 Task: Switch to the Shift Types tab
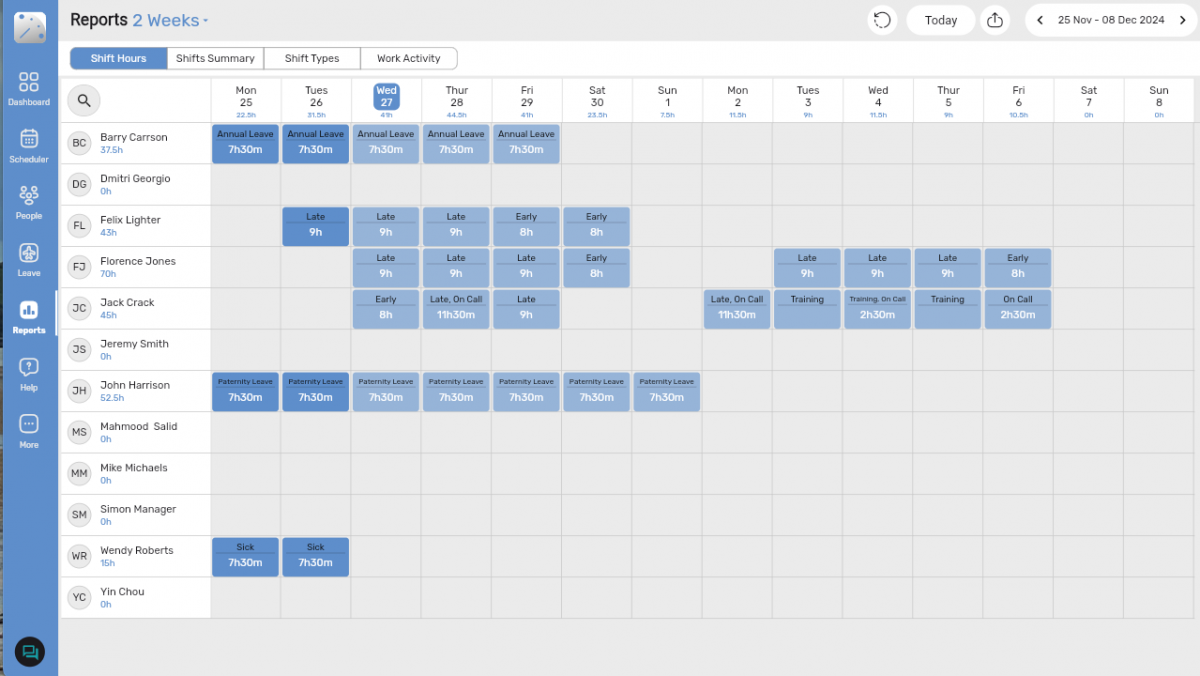(312, 59)
